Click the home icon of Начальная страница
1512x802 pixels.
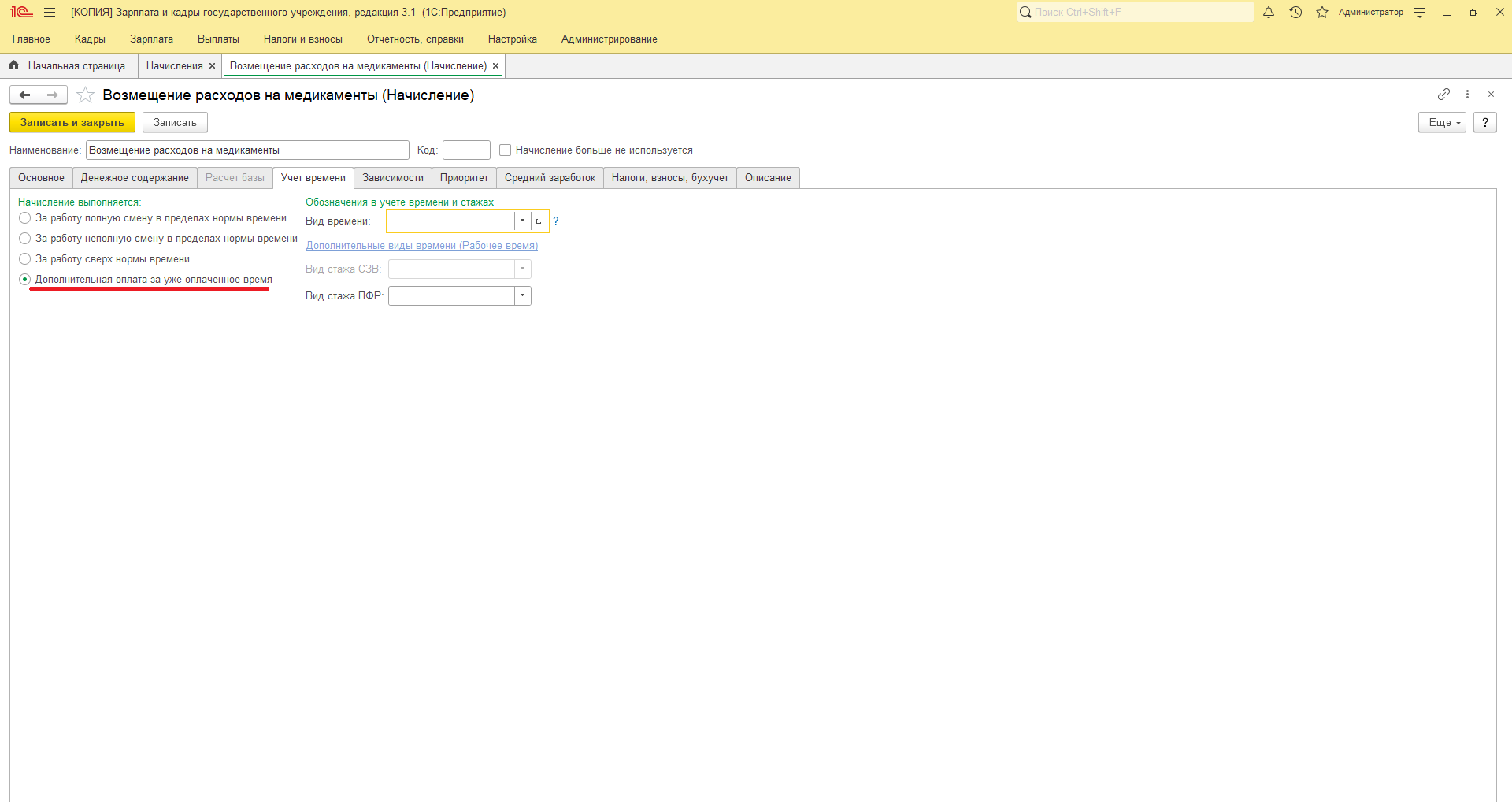click(14, 65)
